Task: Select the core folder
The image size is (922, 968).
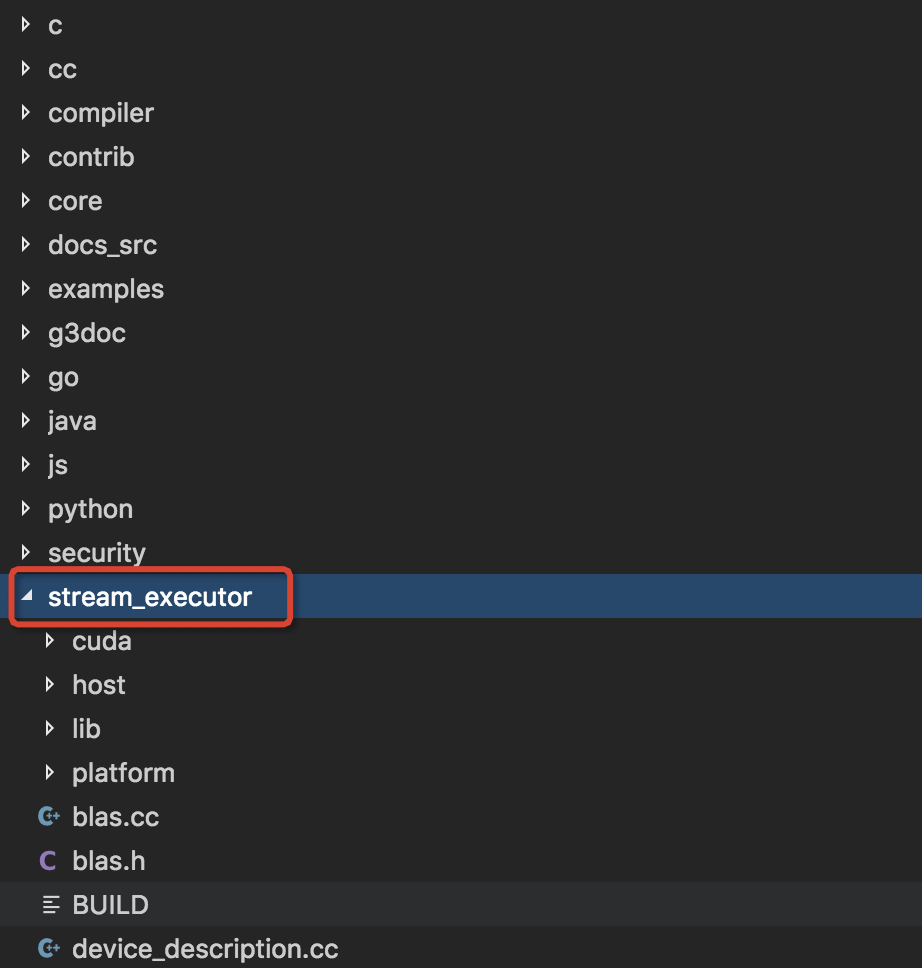Action: click(75, 201)
